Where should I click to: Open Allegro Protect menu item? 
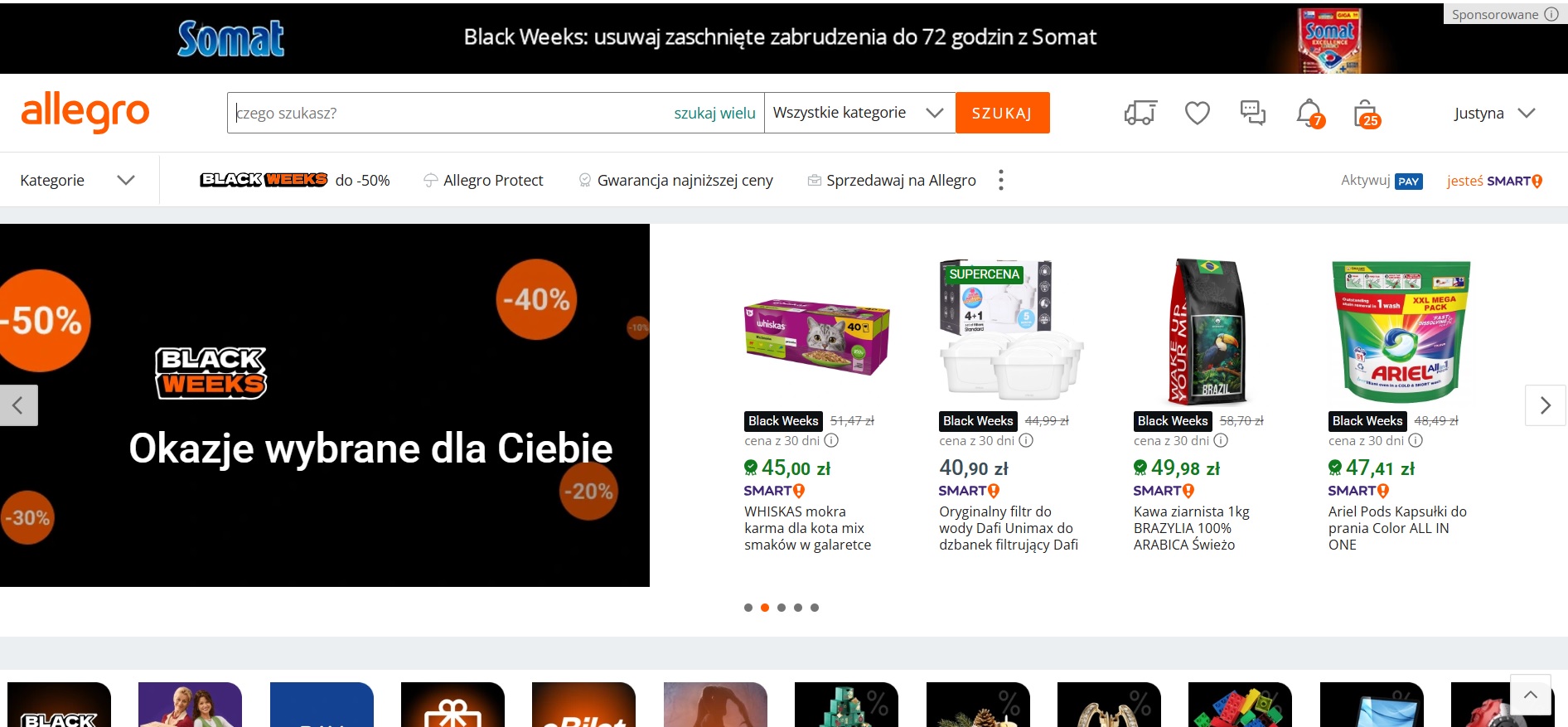(483, 180)
